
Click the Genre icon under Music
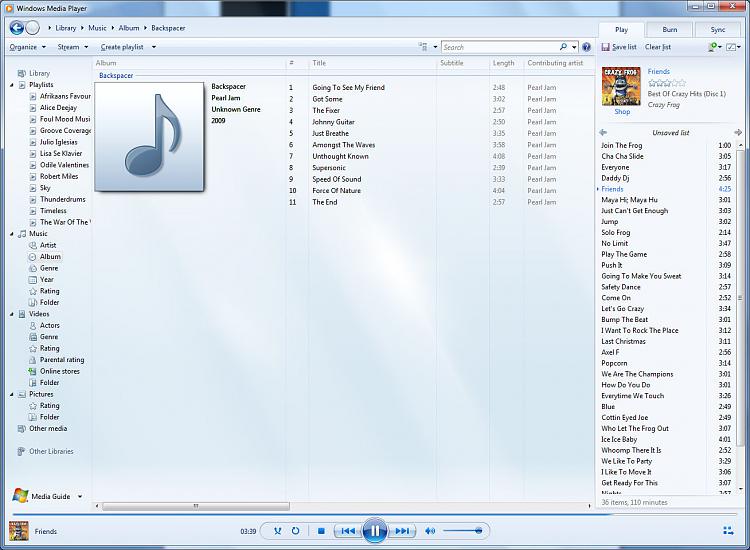point(33,268)
